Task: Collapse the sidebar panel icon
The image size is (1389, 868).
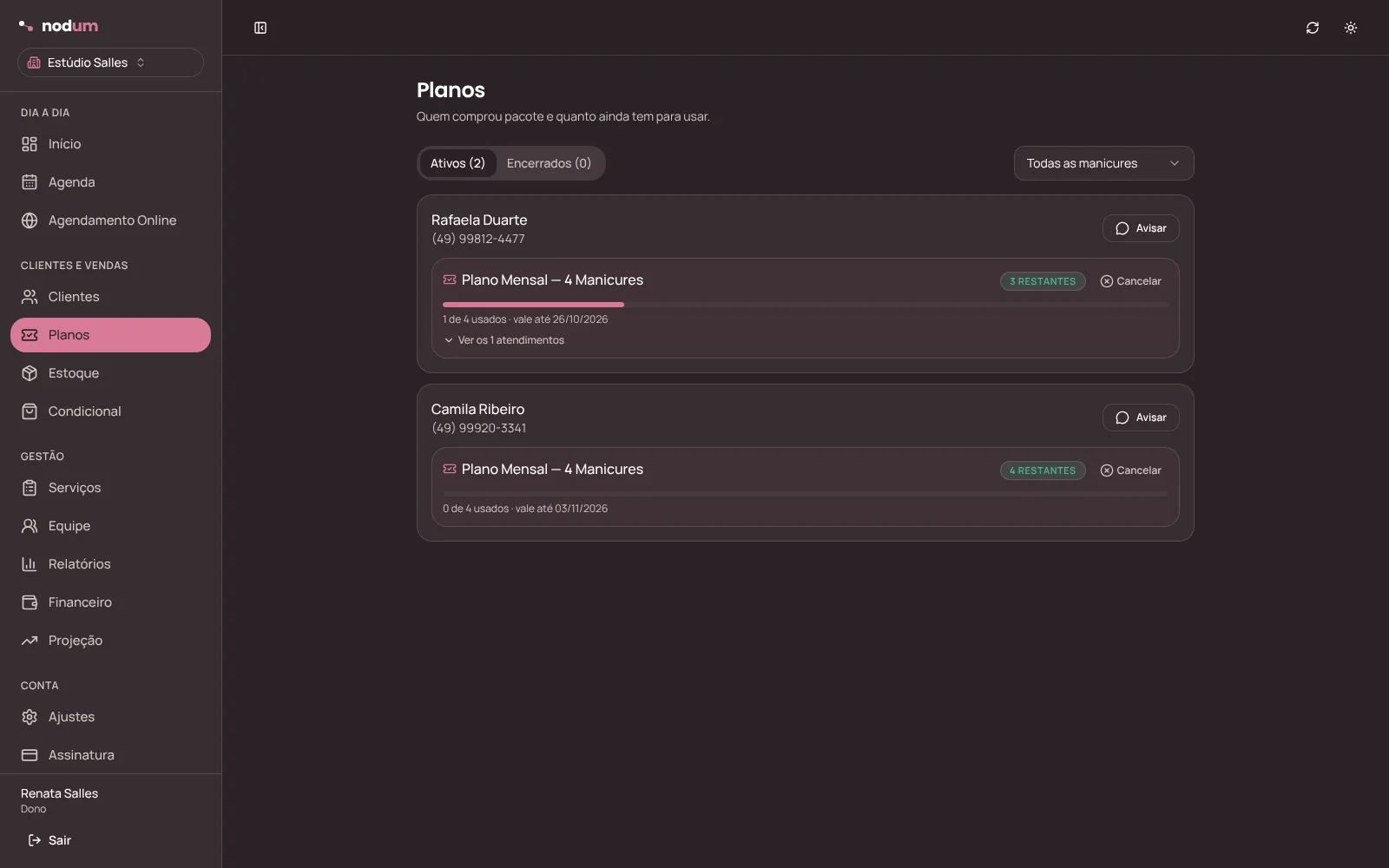Action: coord(260,28)
